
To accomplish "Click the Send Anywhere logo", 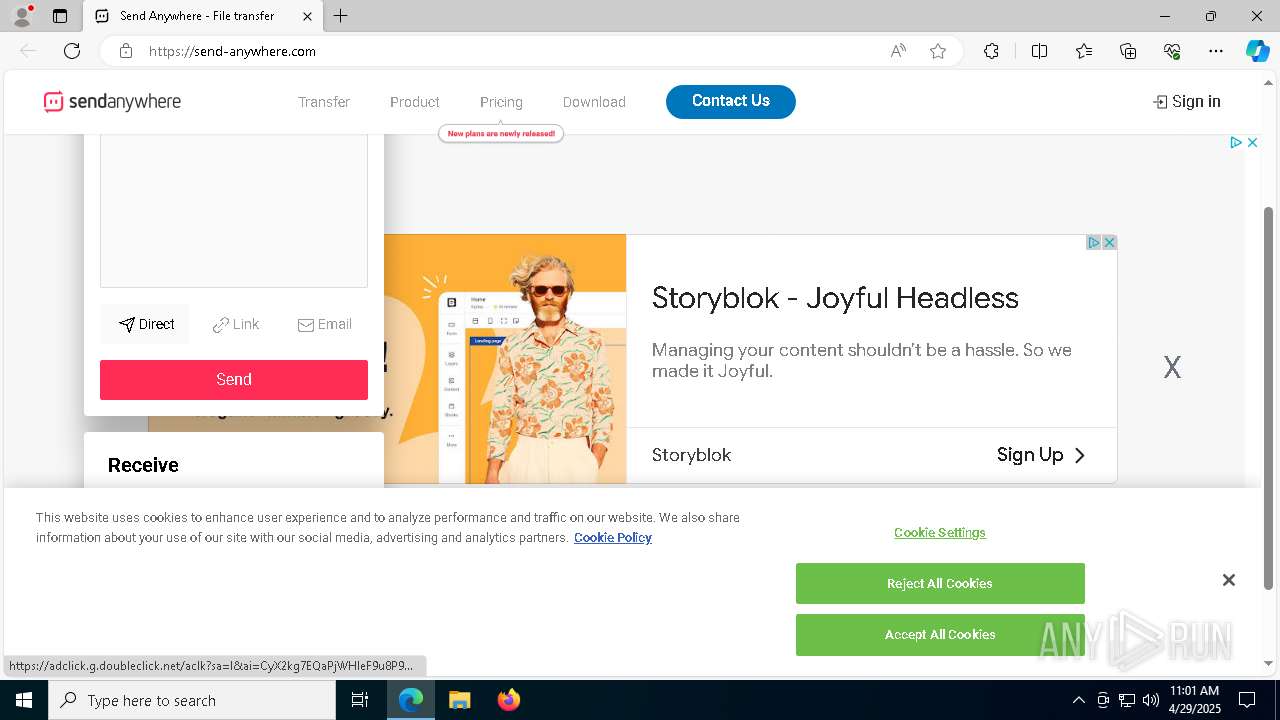I will pos(112,101).
